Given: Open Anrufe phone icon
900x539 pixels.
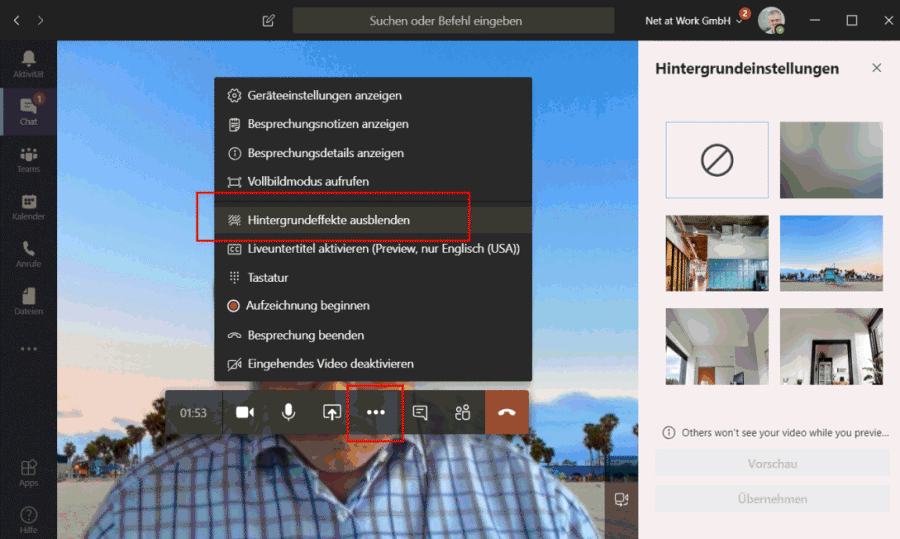Looking at the screenshot, I should [x=28, y=254].
